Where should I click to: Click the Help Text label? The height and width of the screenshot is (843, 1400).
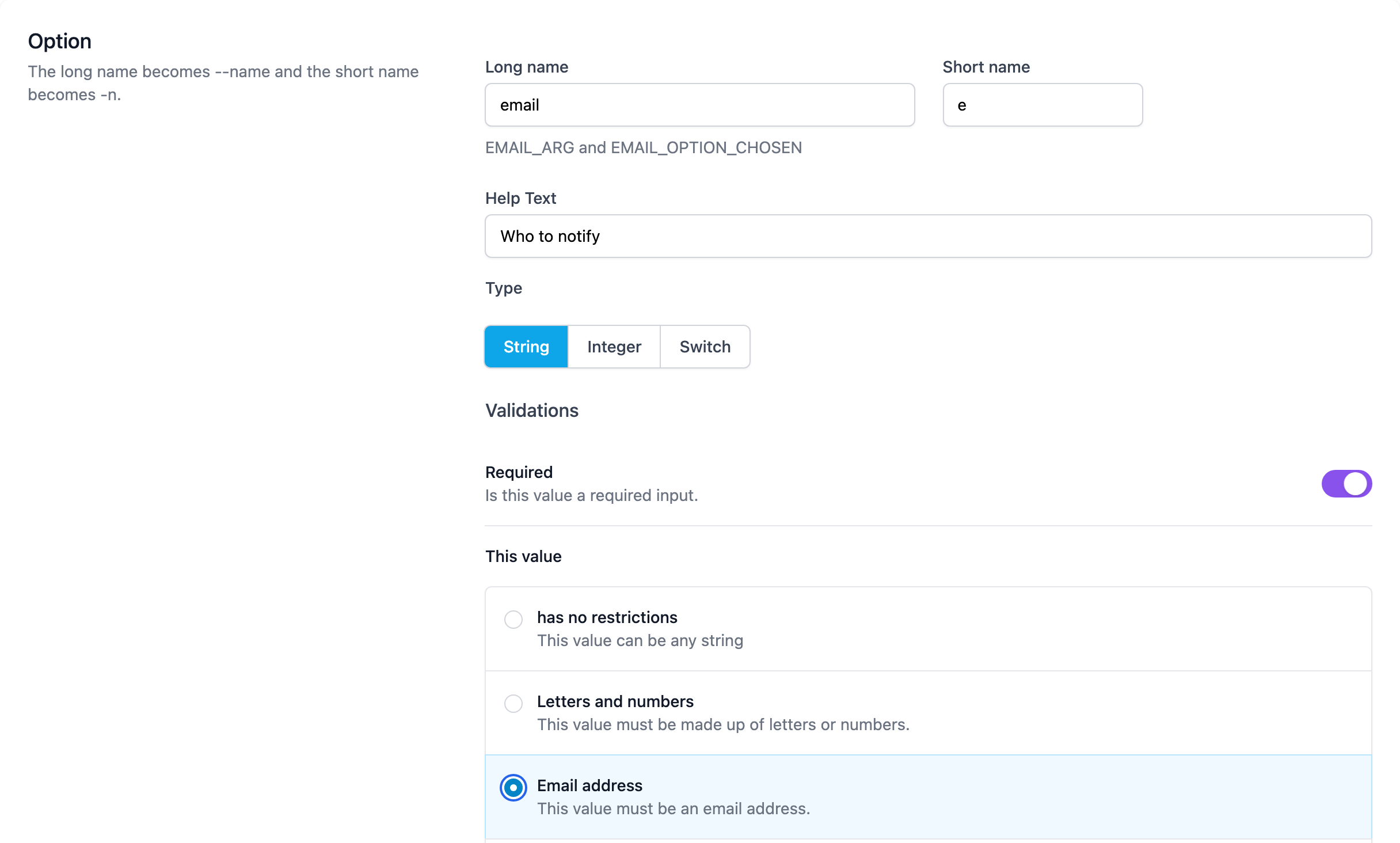[x=520, y=198]
